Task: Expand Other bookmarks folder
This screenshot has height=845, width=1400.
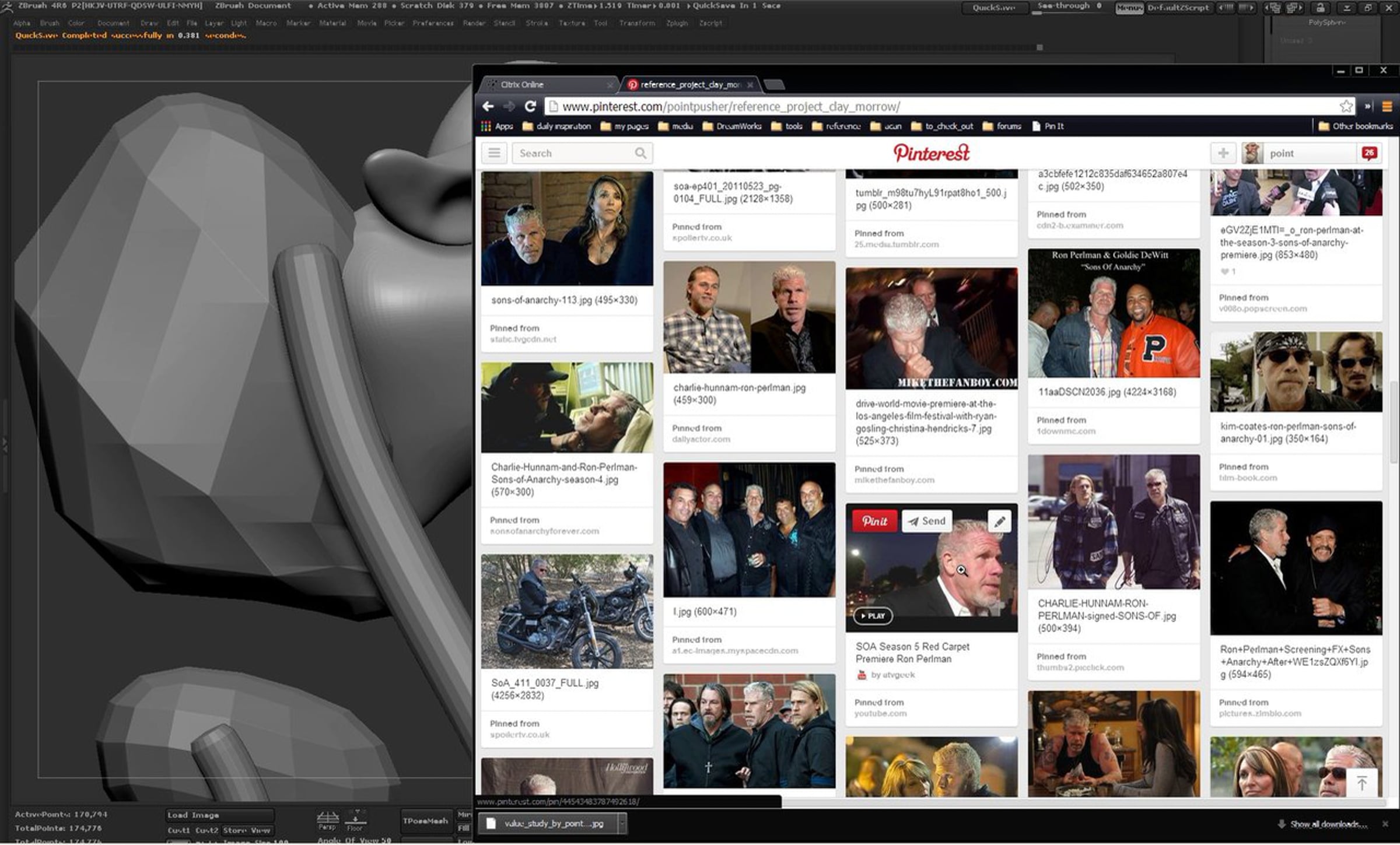Action: pyautogui.click(x=1356, y=126)
